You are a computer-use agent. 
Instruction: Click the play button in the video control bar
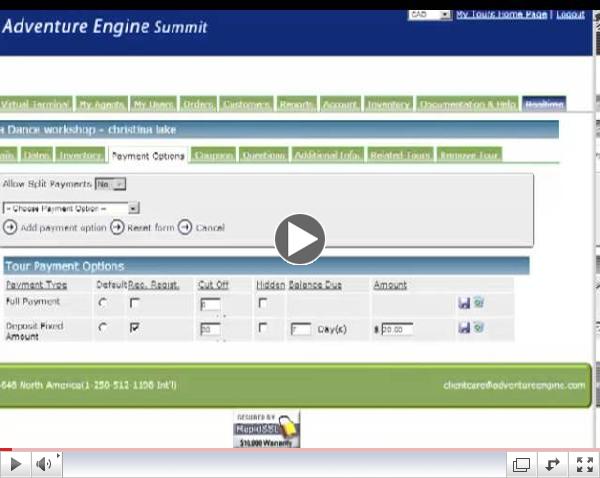click(15, 464)
